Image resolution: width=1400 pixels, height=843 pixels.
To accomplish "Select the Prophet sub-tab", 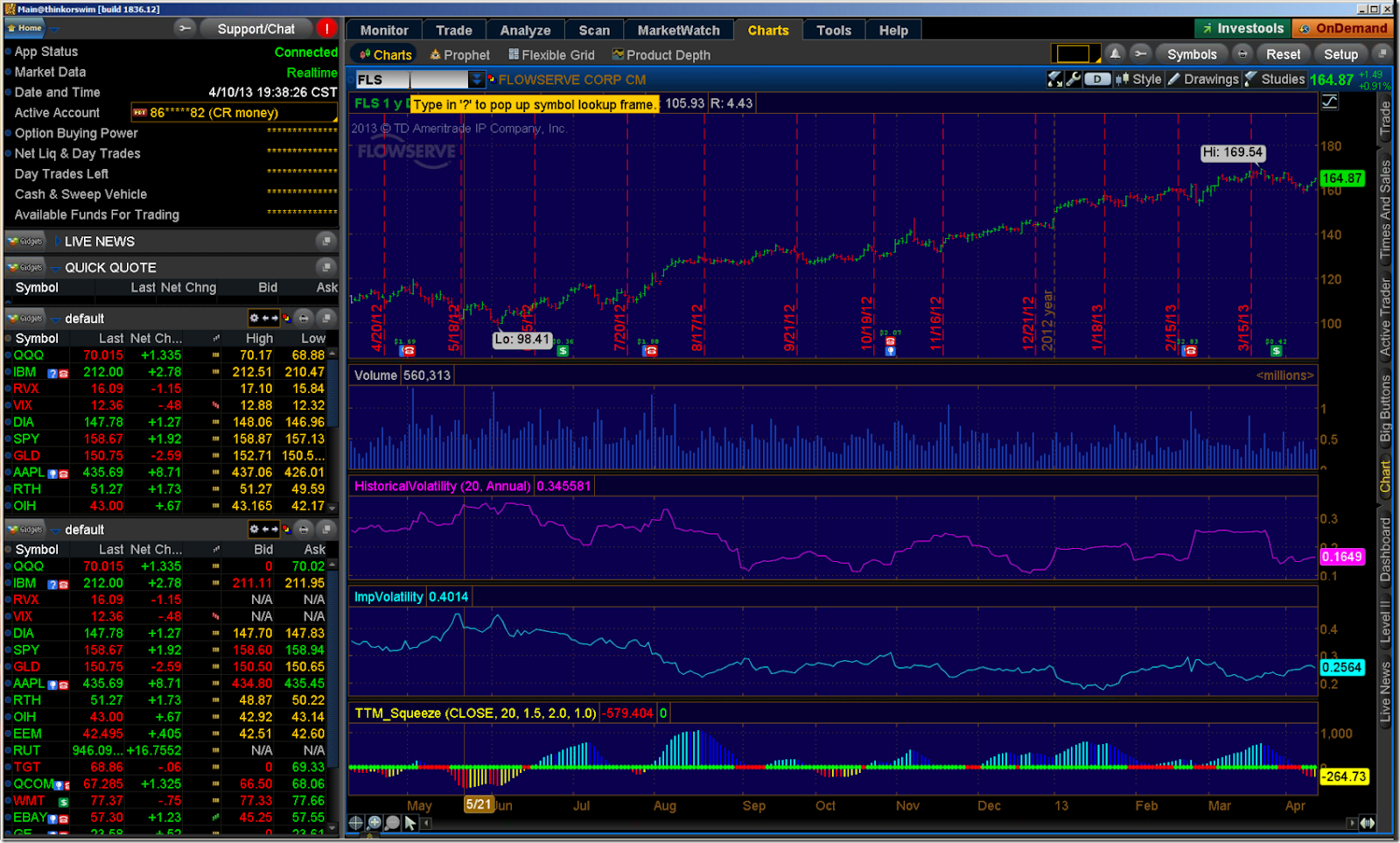I will [x=460, y=54].
